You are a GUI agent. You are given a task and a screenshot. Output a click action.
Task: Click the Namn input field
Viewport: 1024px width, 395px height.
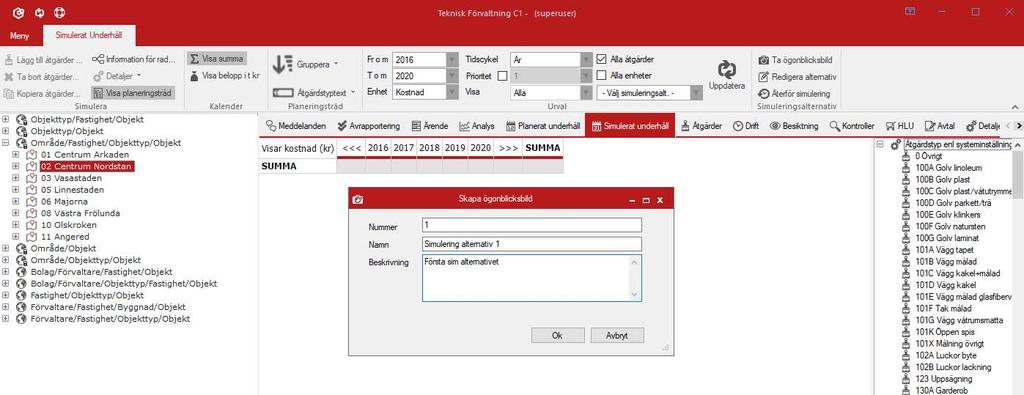point(532,244)
